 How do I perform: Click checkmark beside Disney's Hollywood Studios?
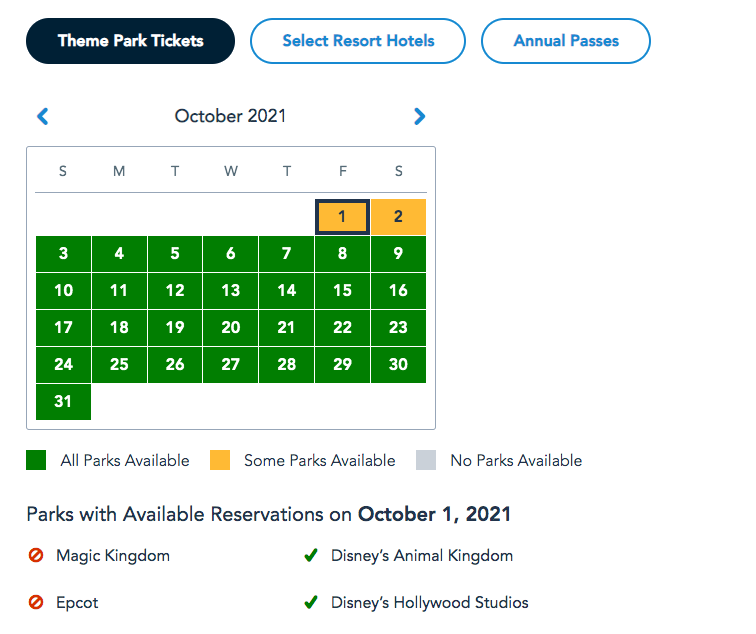click(311, 603)
